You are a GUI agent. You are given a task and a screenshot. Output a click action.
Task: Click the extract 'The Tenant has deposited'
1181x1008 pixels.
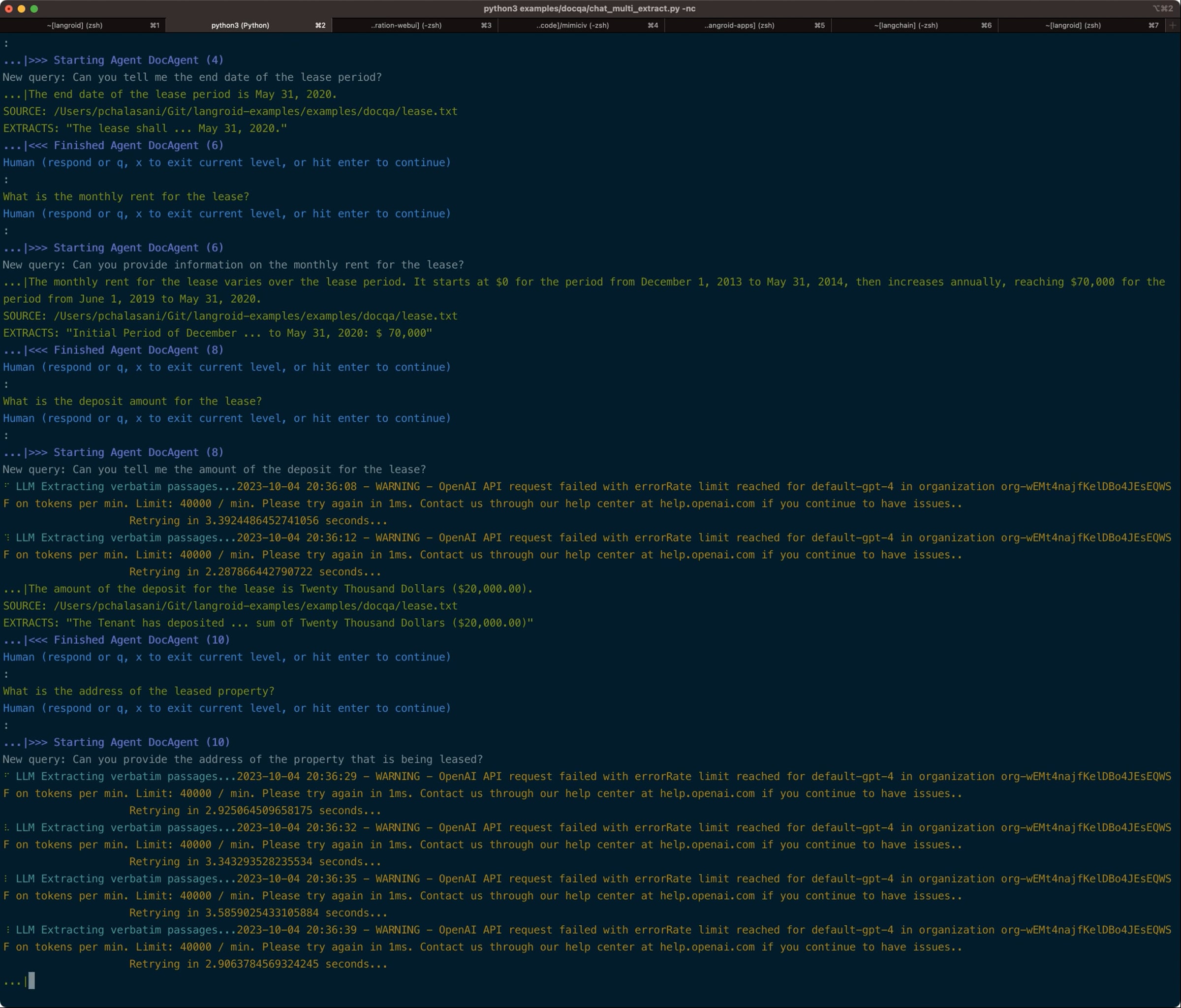[268, 623]
